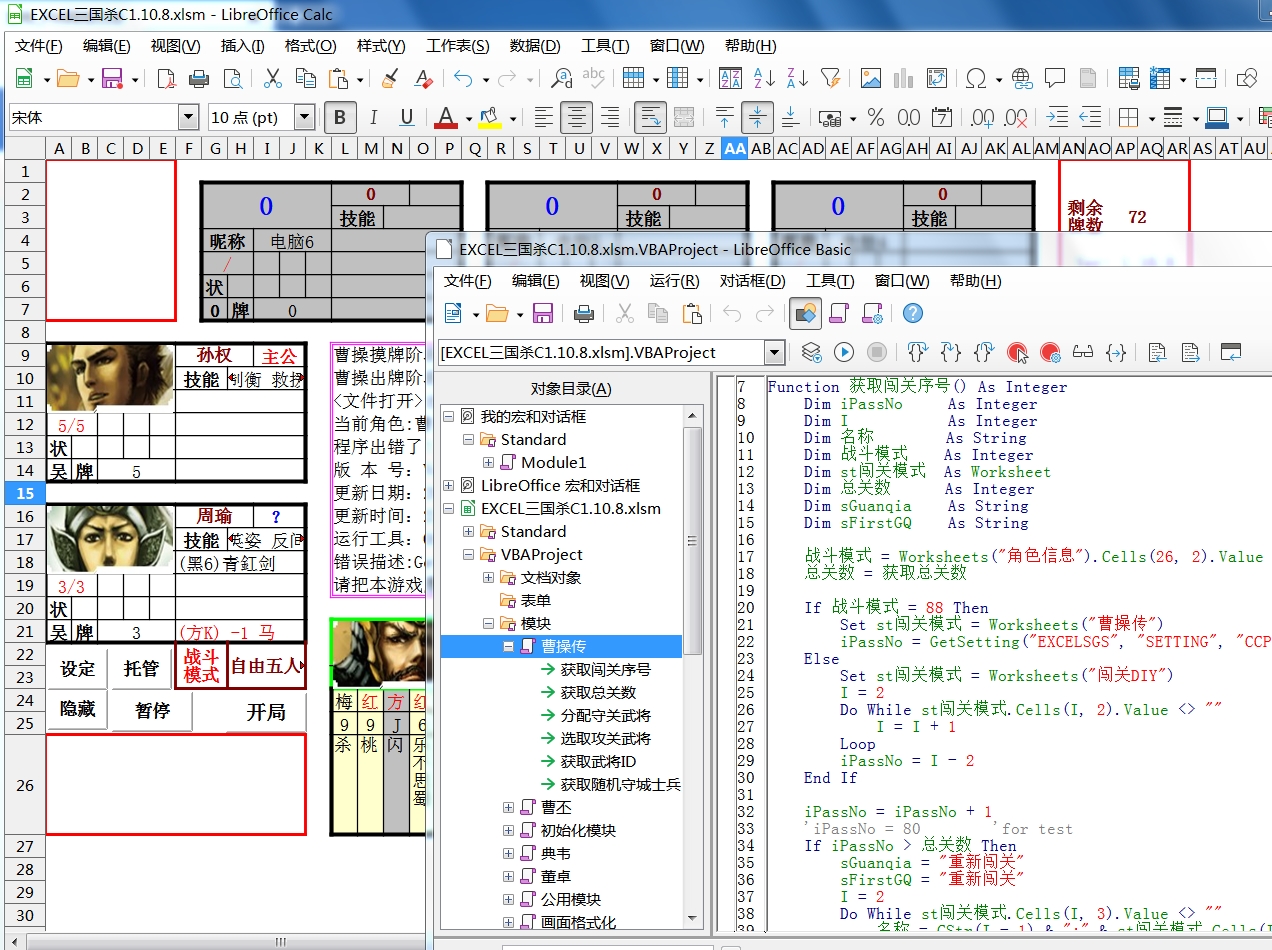Select column header AA in Calc
The height and width of the screenshot is (950, 1272).
pyautogui.click(x=735, y=148)
